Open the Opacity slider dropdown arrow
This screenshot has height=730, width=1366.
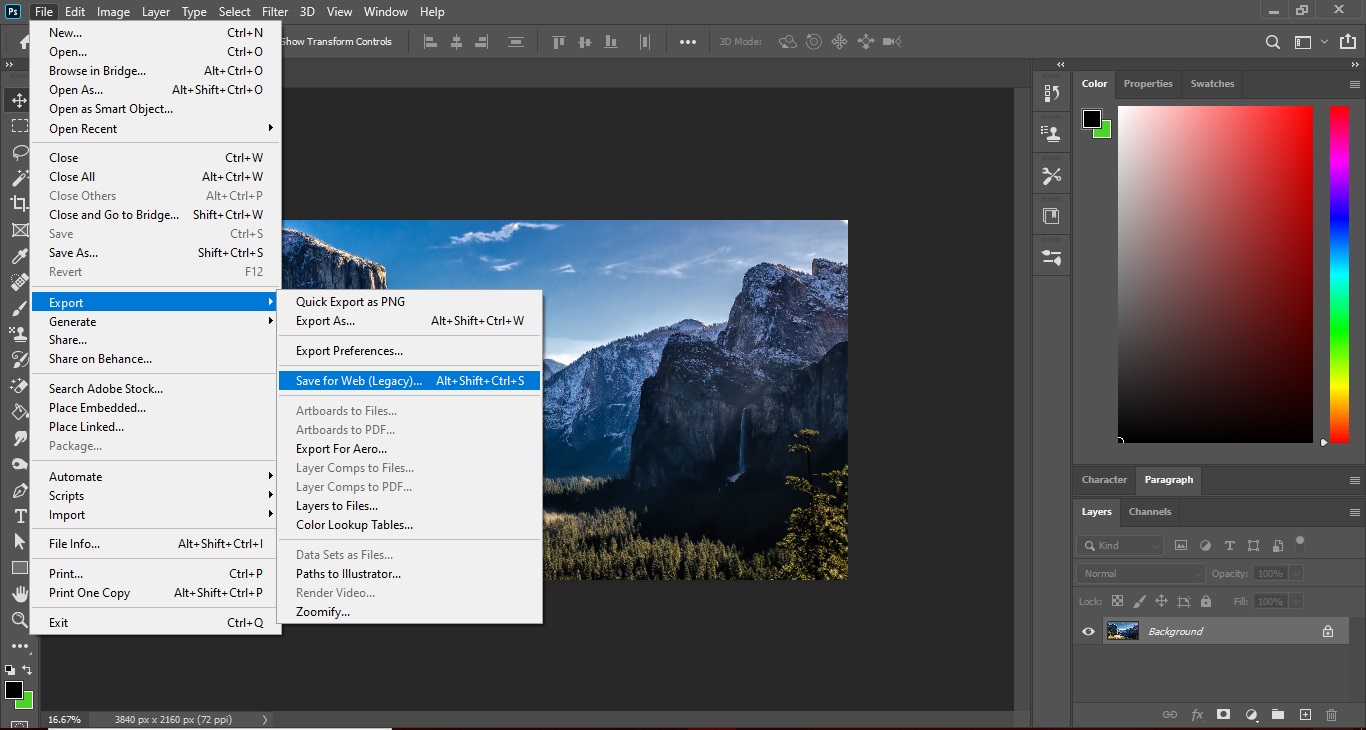tap(1297, 573)
